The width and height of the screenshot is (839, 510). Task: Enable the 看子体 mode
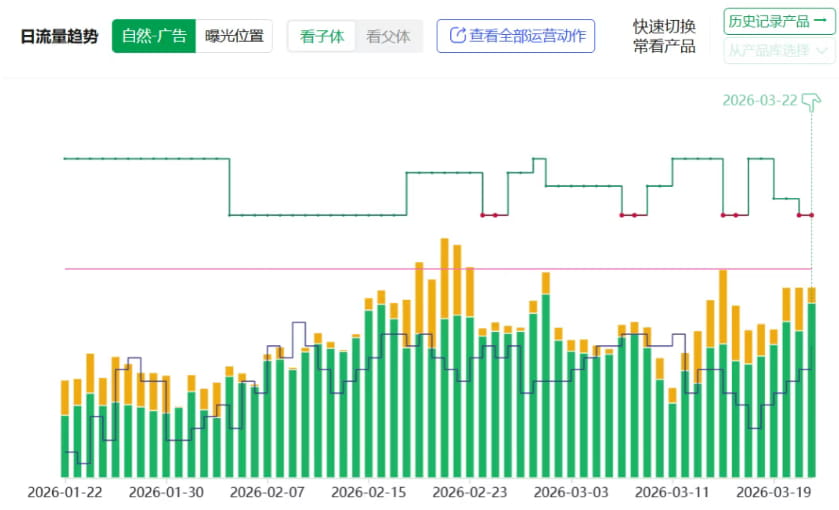[321, 36]
